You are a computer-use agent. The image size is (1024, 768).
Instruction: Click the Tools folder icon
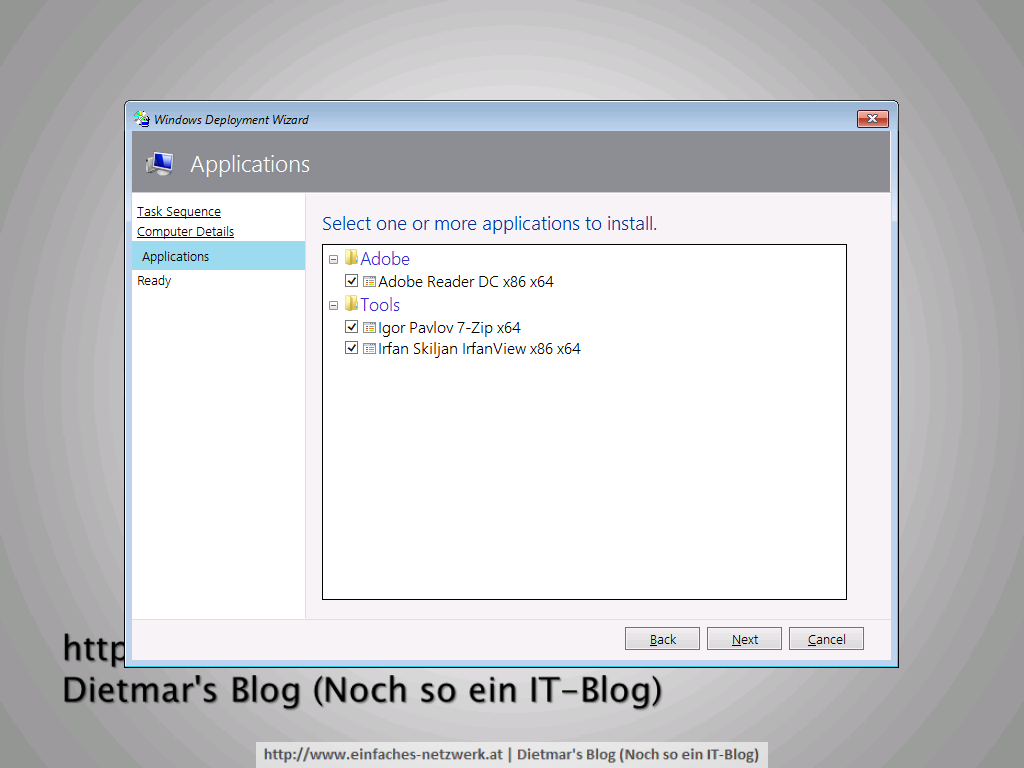351,304
